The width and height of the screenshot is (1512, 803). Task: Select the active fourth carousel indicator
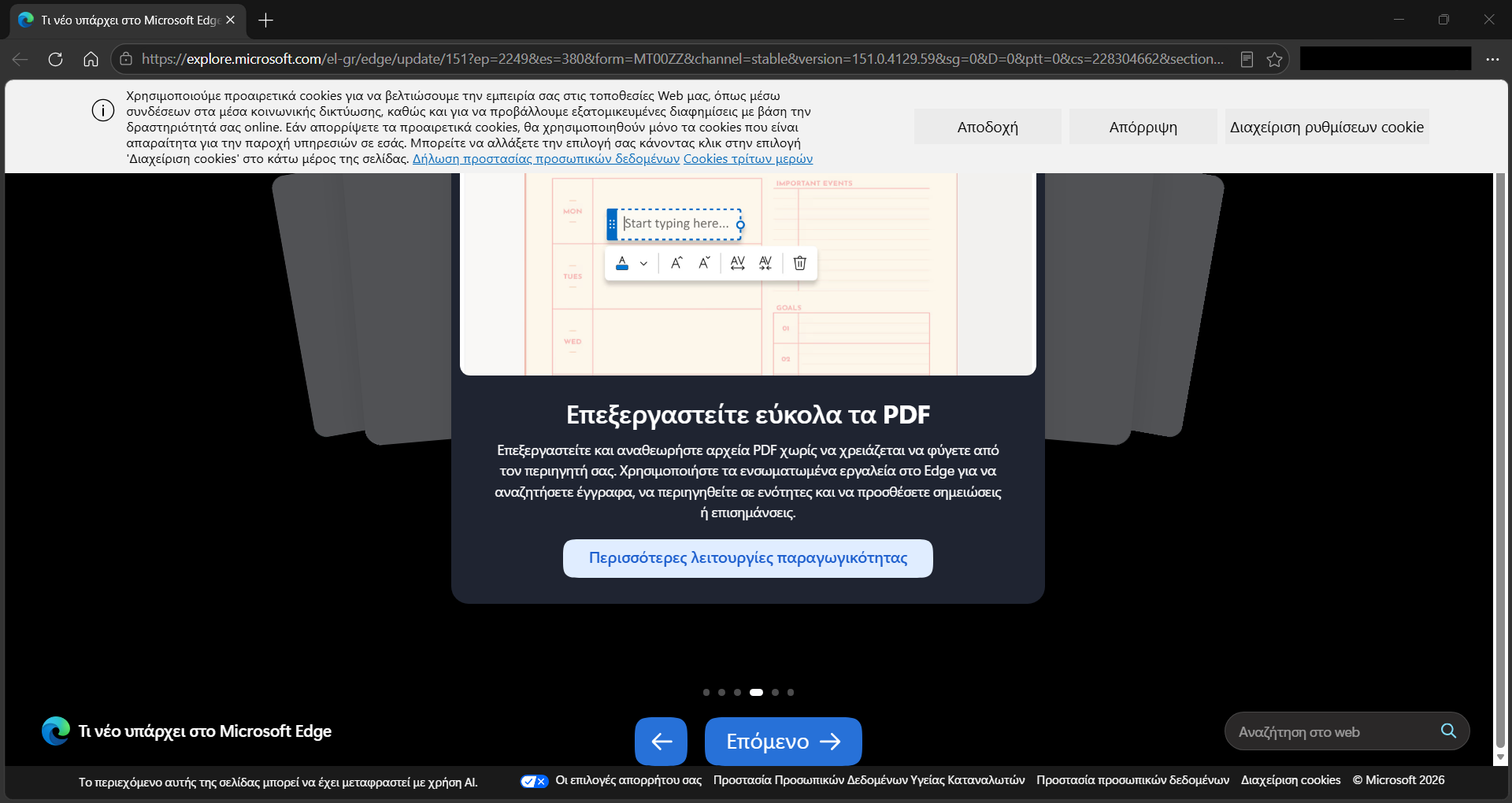click(756, 693)
